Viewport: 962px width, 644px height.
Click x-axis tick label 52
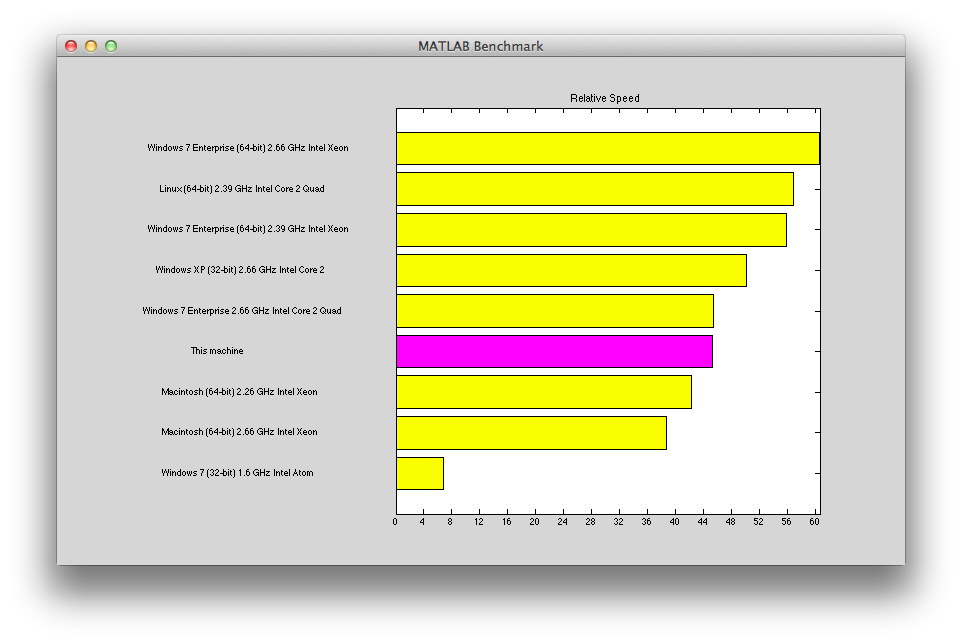759,522
